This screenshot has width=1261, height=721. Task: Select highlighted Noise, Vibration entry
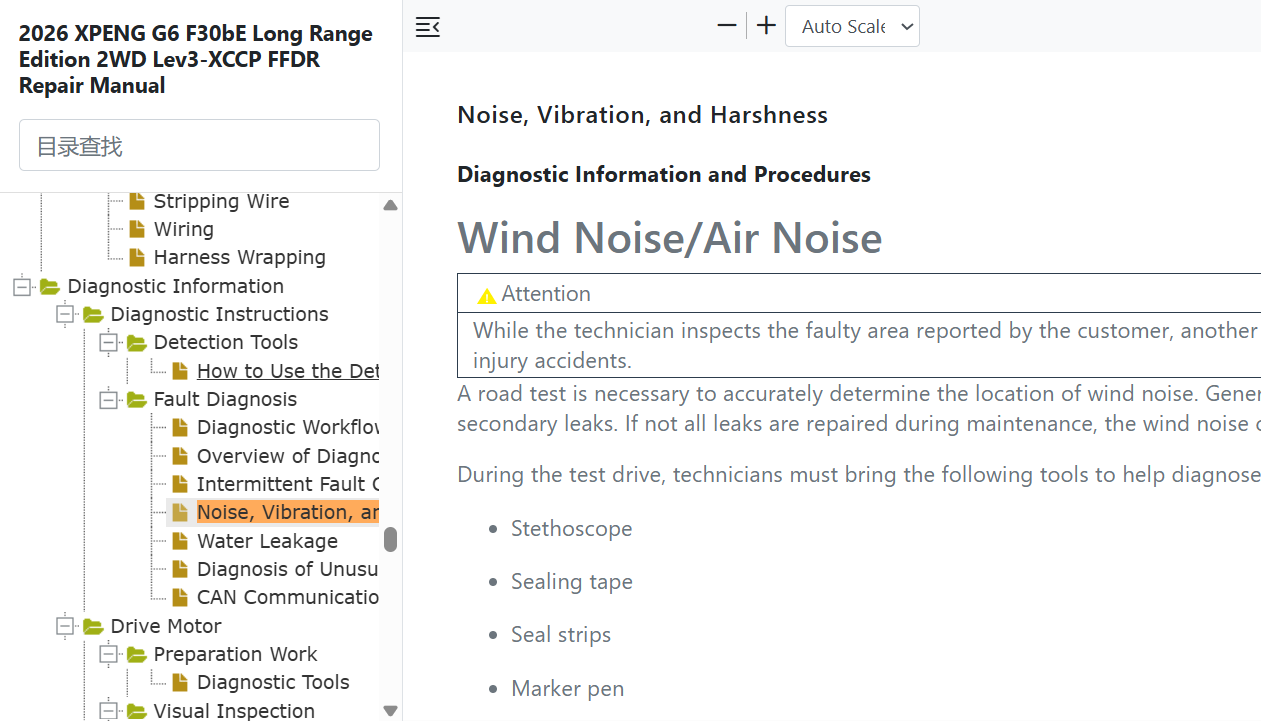click(x=287, y=512)
